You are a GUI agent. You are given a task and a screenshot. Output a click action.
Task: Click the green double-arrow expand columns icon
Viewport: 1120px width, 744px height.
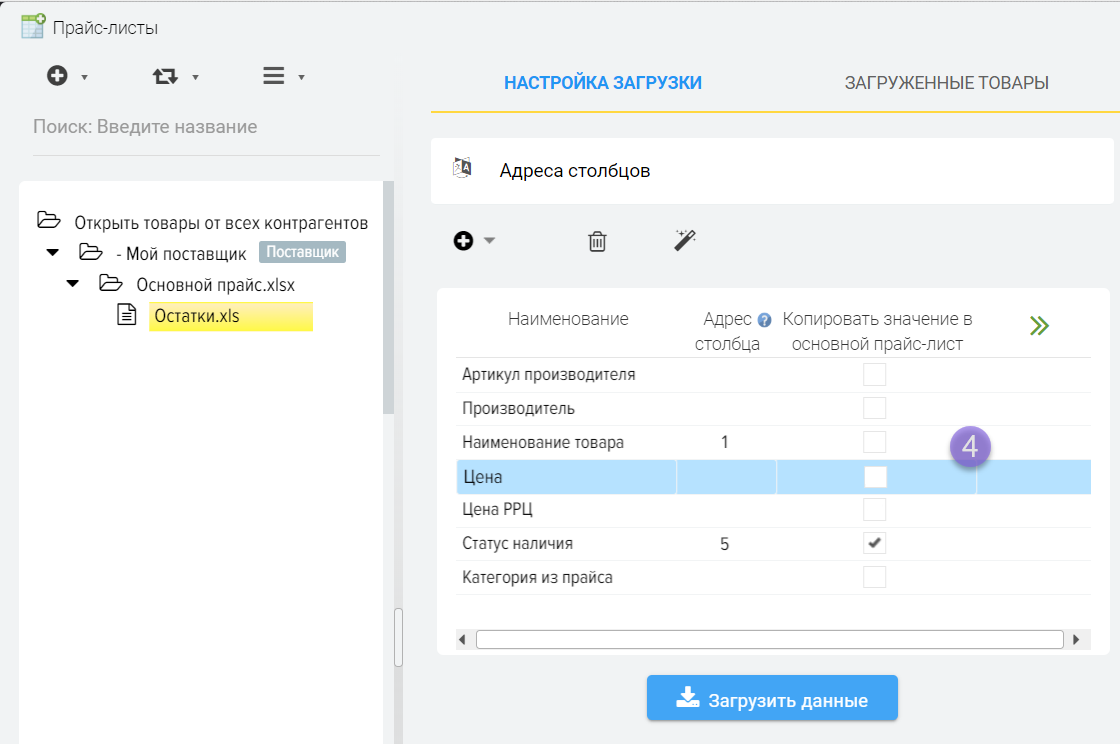tap(1039, 325)
